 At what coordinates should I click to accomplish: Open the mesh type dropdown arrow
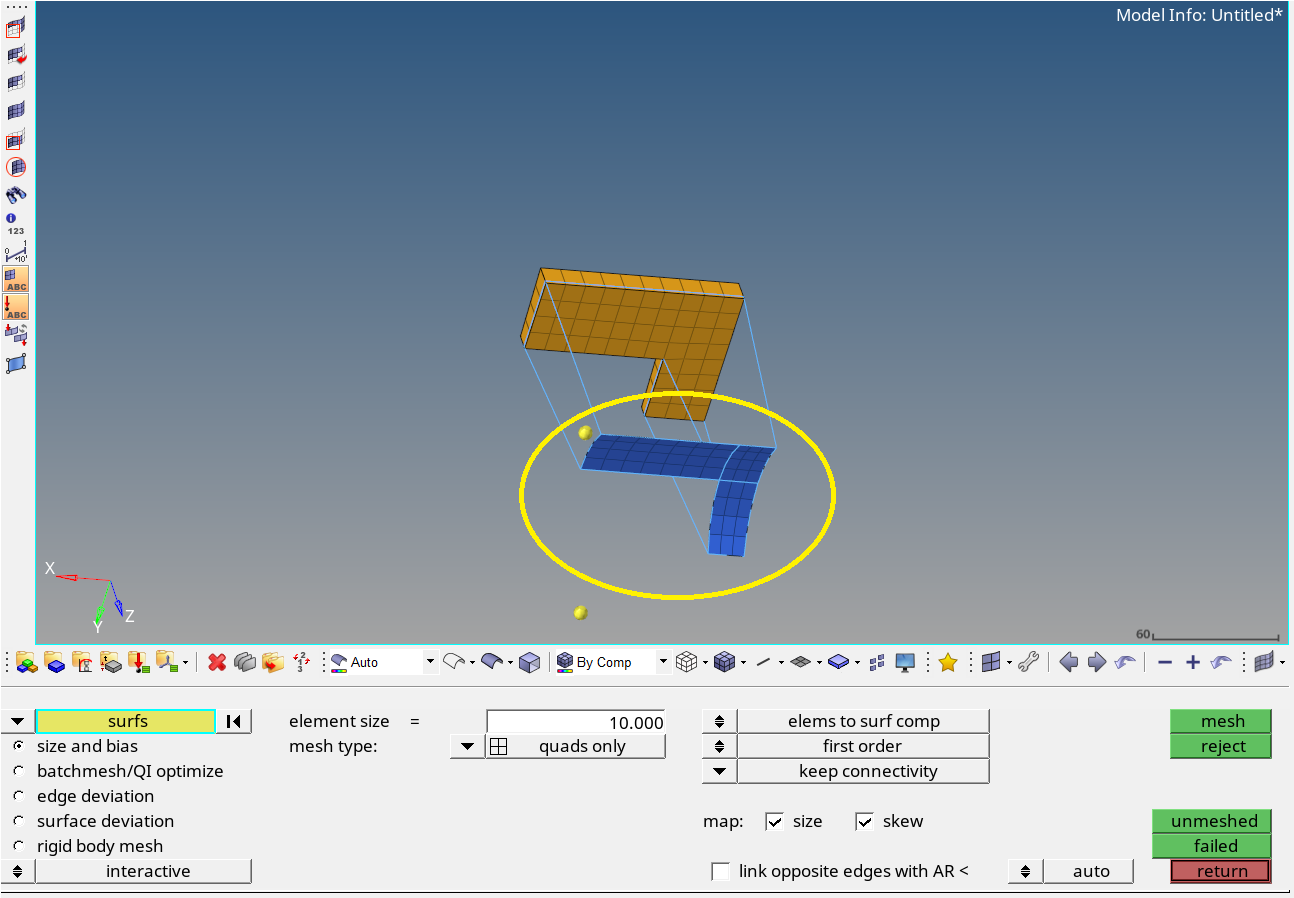467,746
